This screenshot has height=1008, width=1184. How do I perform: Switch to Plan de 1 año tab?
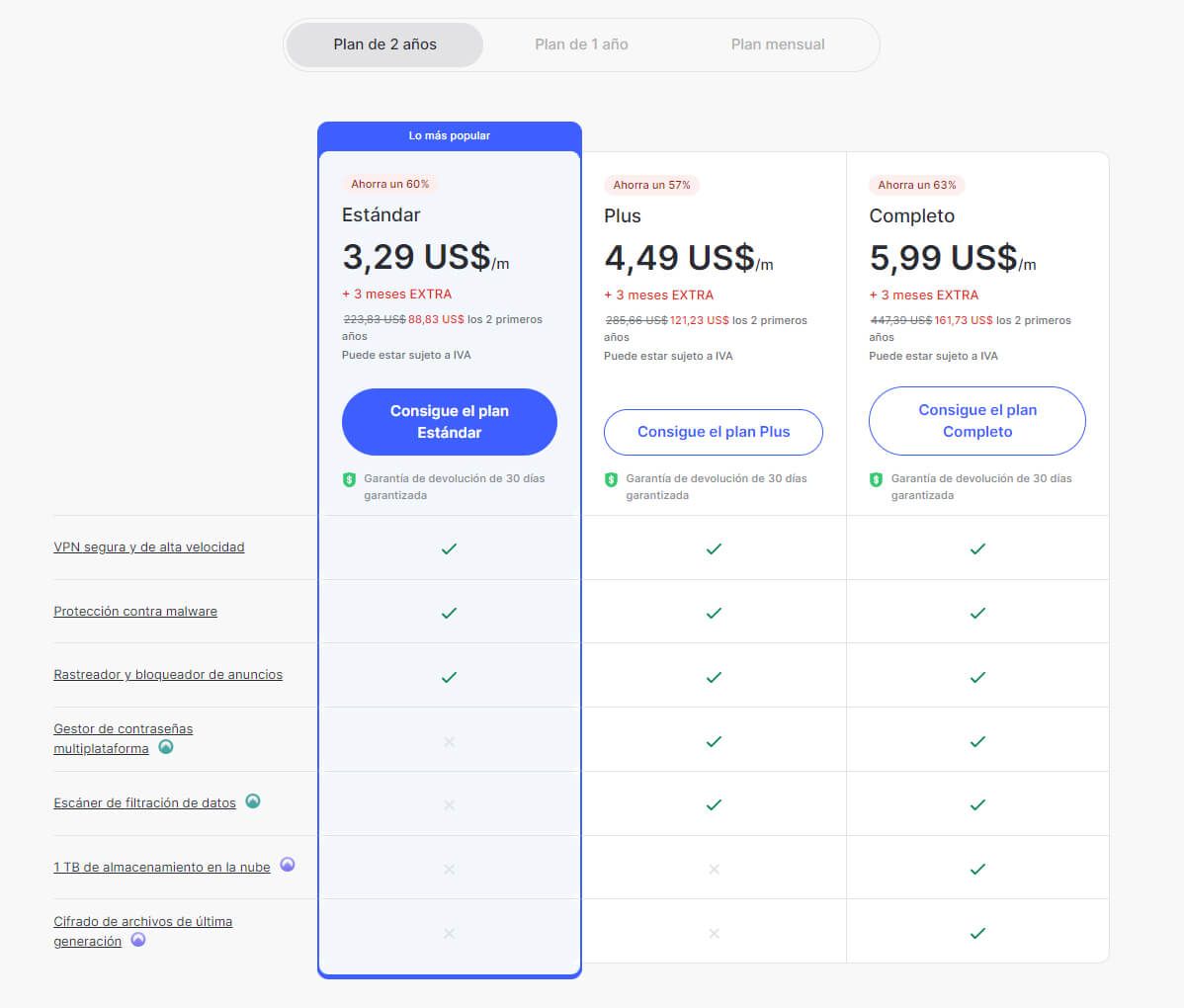pos(581,44)
